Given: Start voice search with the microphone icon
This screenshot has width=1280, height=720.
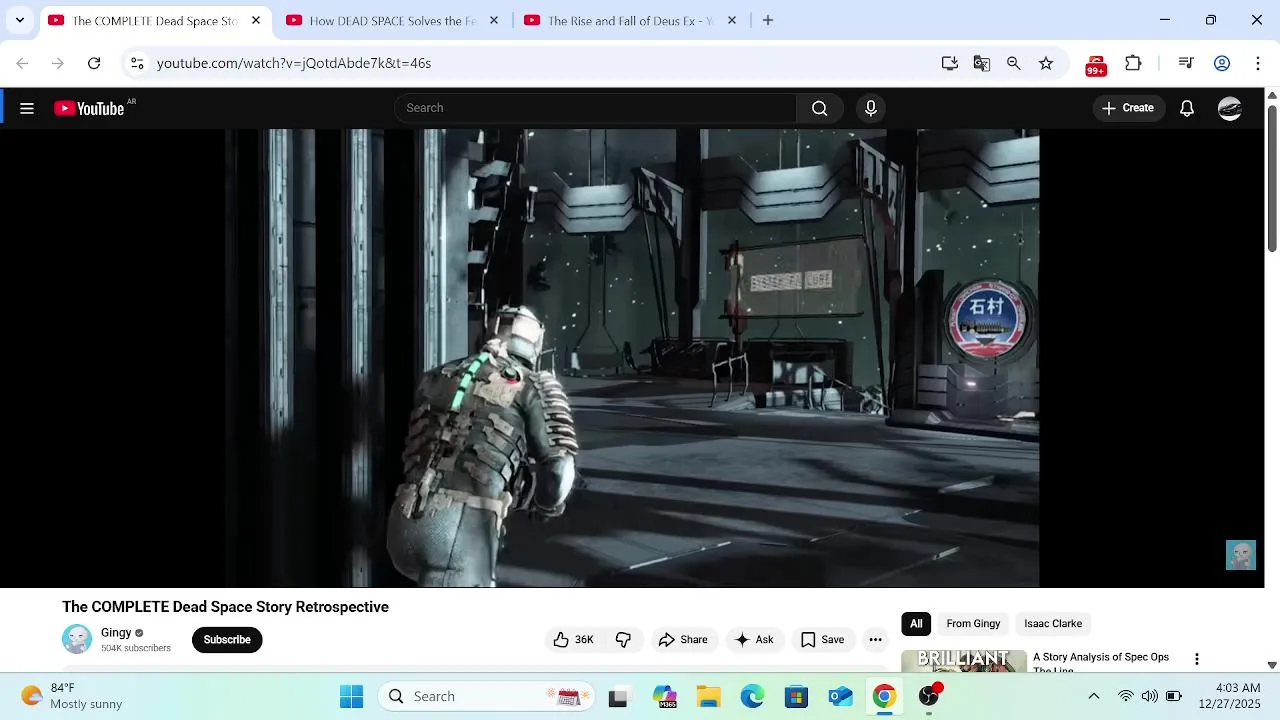Looking at the screenshot, I should tap(871, 108).
